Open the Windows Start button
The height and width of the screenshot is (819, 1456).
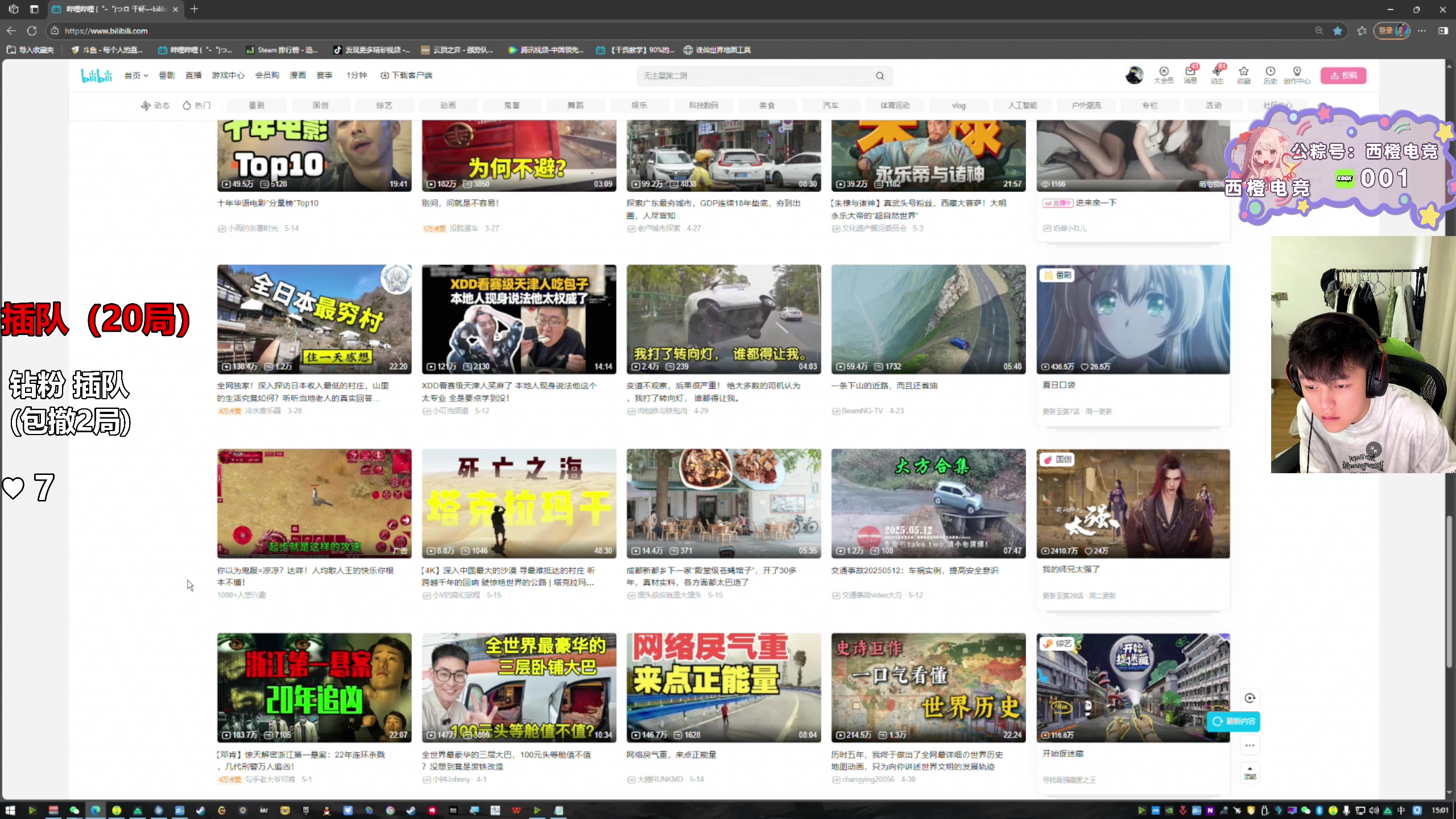pyautogui.click(x=10, y=810)
